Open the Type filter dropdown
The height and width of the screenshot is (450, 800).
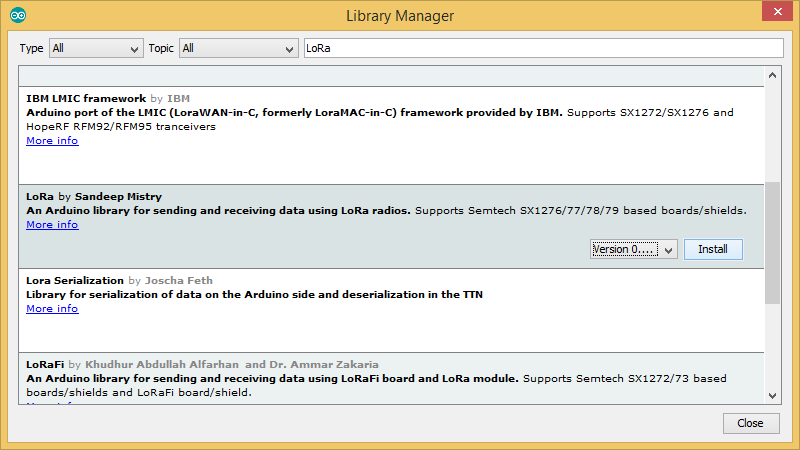[96, 48]
